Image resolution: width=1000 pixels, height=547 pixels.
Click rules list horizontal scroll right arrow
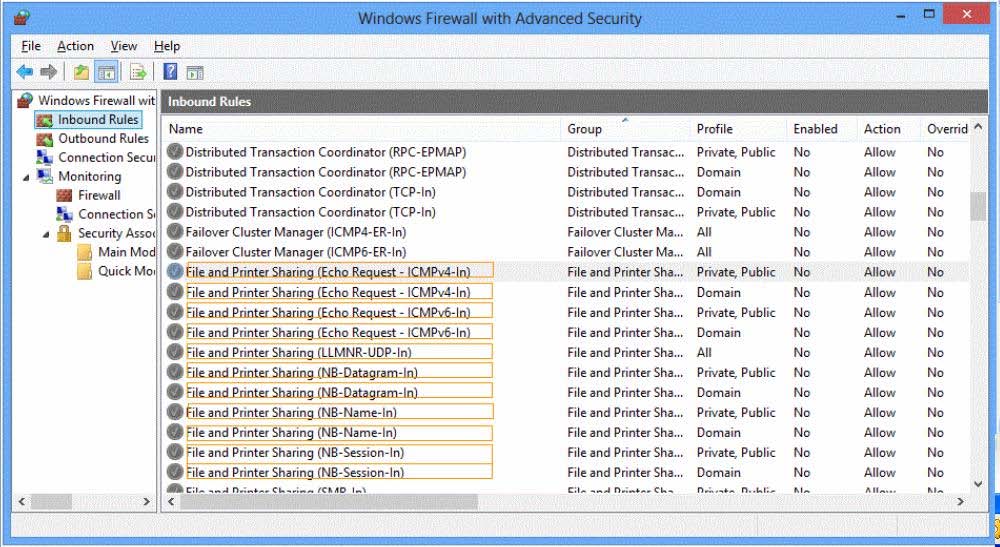960,502
